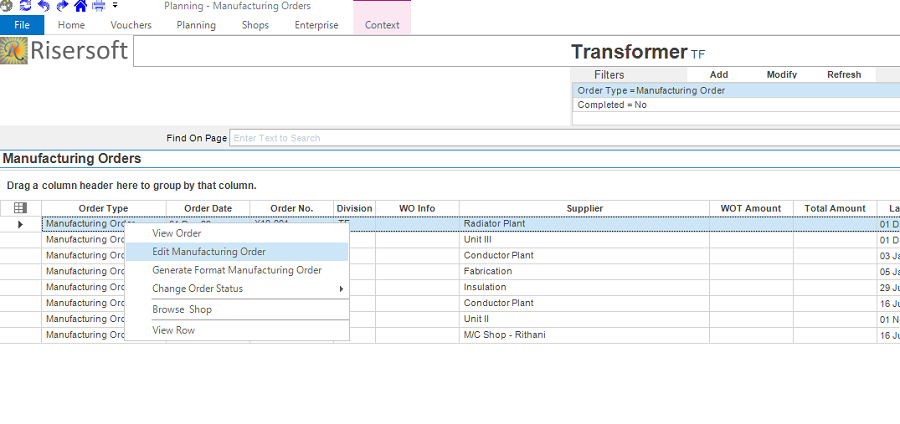Image resolution: width=900 pixels, height=424 pixels.
Task: Click the refresh icon in quick access toolbar
Action: coord(25,6)
